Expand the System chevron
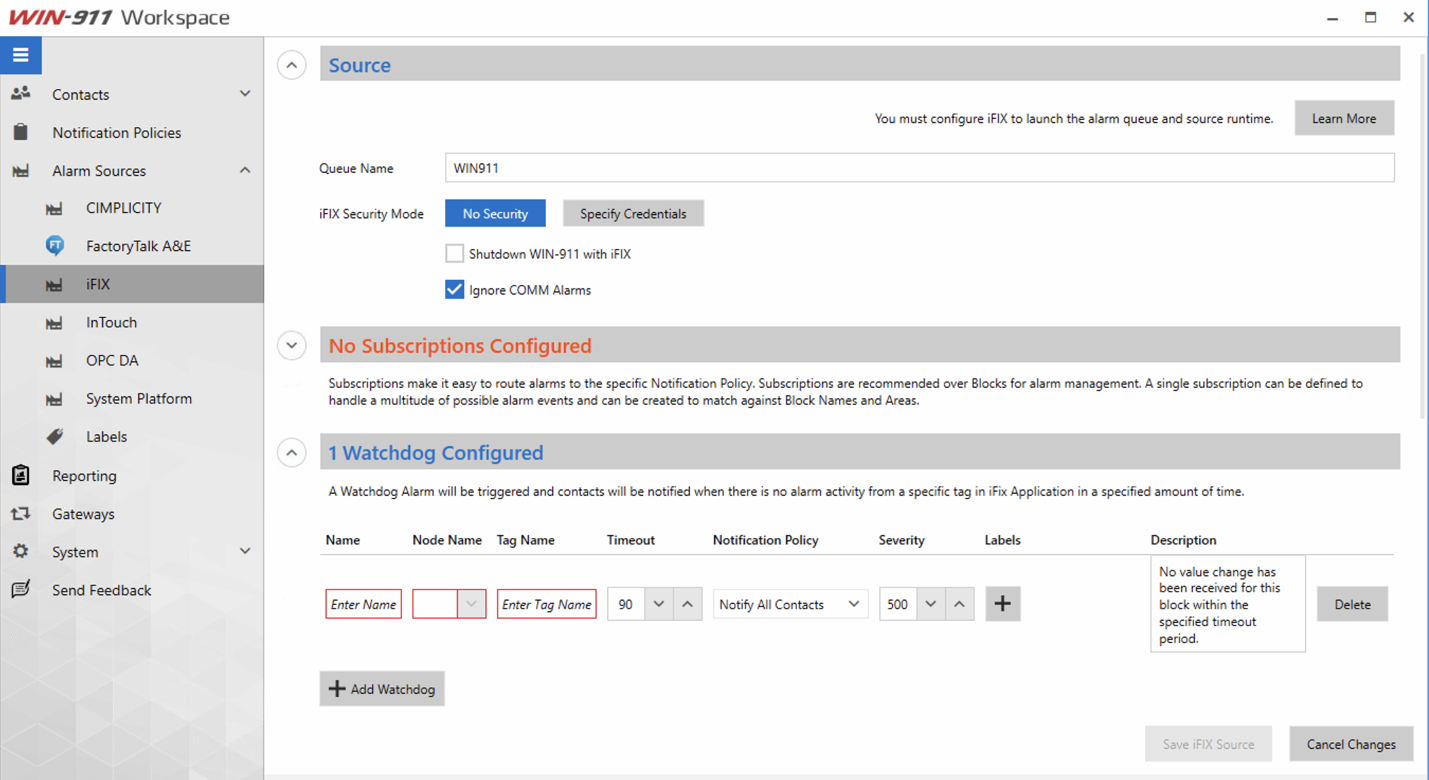 point(245,551)
